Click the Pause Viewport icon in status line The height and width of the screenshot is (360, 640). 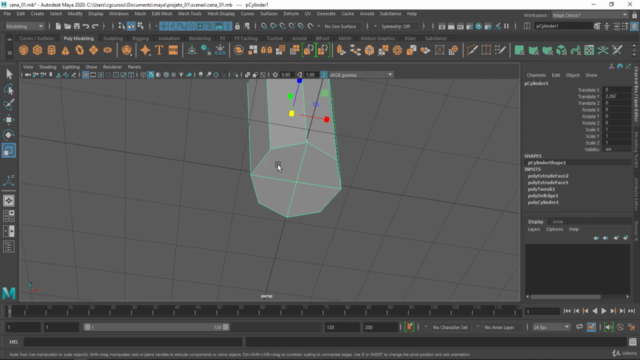point(507,26)
